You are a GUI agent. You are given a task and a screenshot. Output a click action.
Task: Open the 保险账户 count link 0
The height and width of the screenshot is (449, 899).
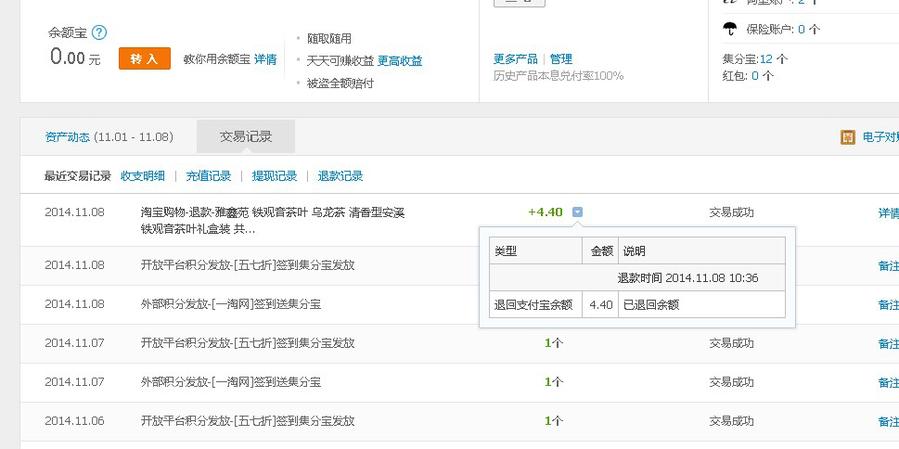click(801, 29)
